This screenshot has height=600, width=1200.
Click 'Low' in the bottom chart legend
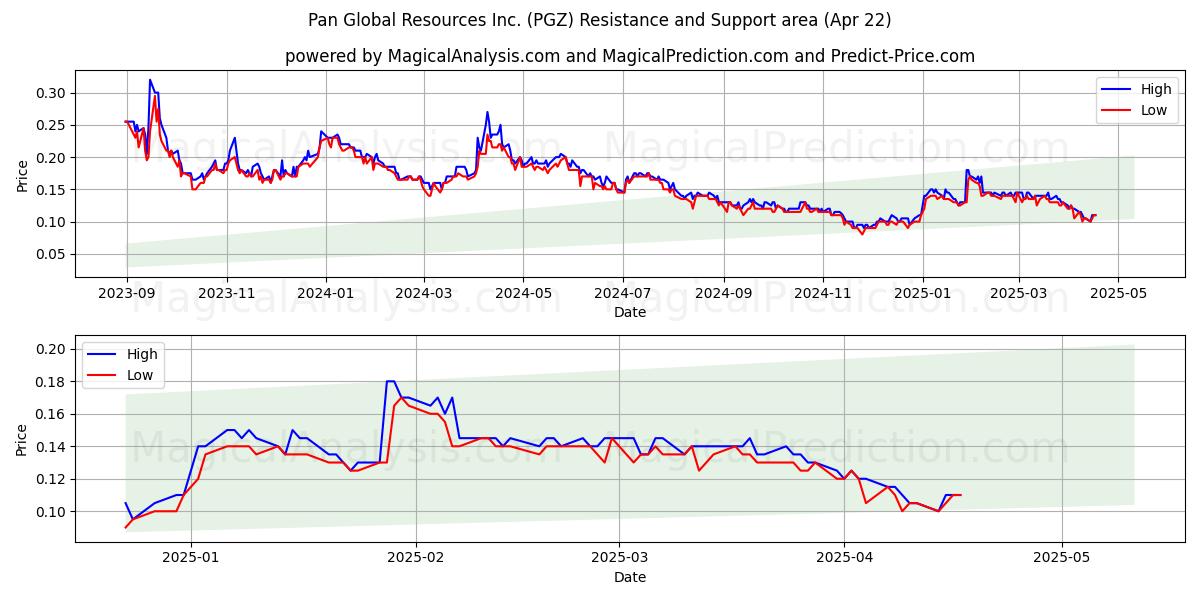[141, 375]
